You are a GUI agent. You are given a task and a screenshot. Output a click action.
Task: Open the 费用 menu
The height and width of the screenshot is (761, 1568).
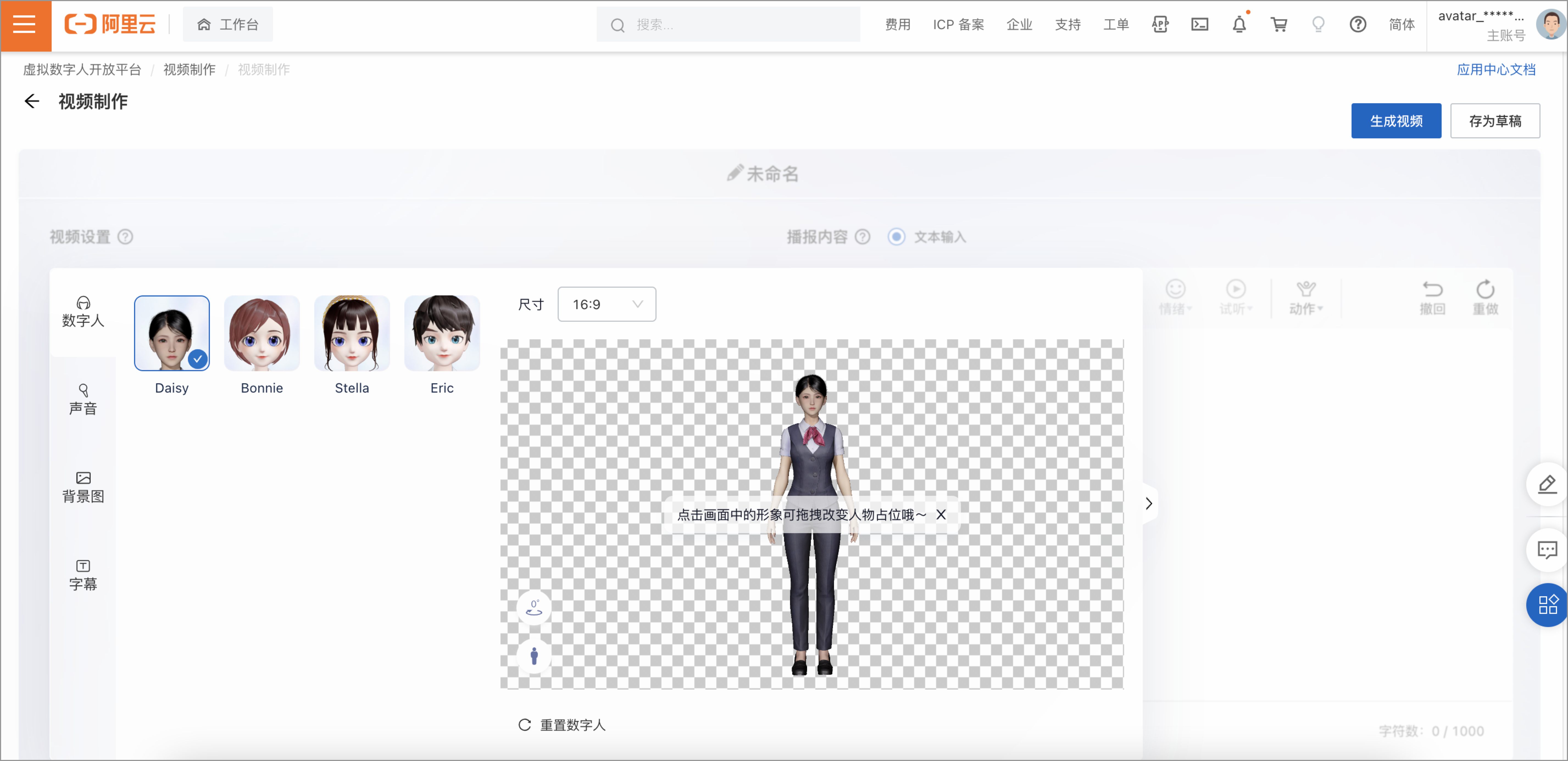tap(898, 25)
